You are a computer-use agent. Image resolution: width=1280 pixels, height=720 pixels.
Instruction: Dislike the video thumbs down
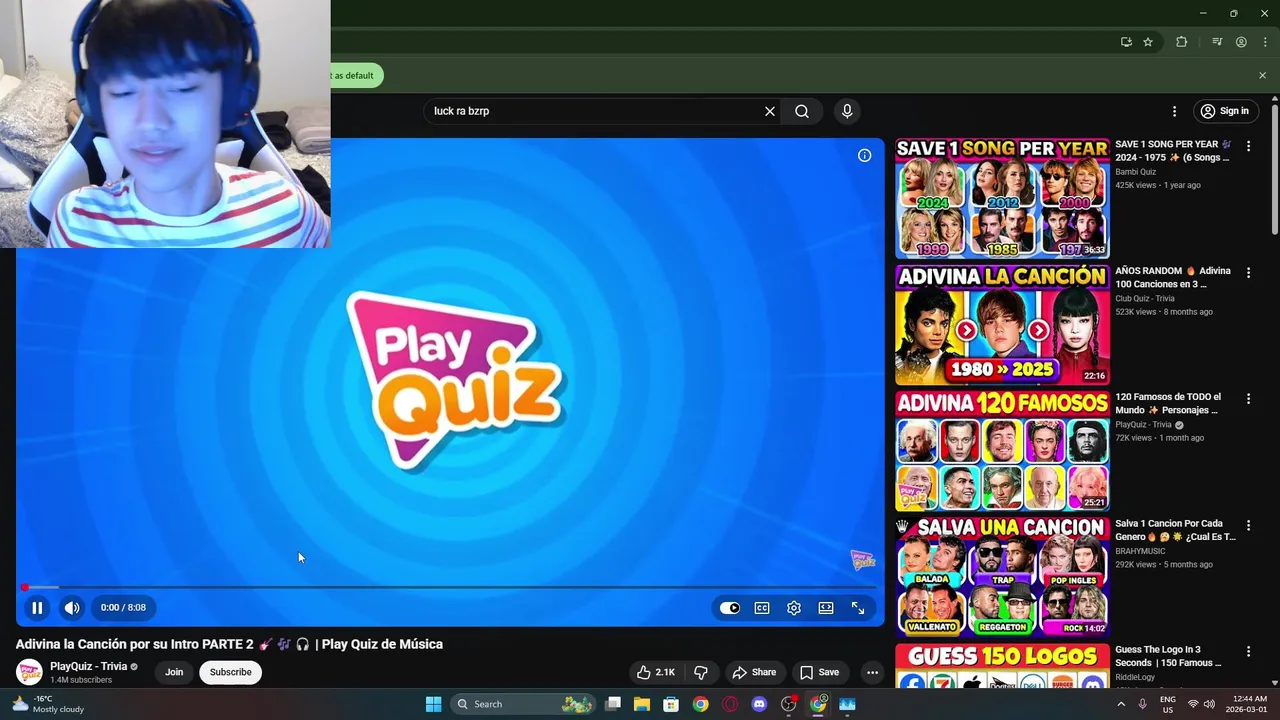(701, 672)
